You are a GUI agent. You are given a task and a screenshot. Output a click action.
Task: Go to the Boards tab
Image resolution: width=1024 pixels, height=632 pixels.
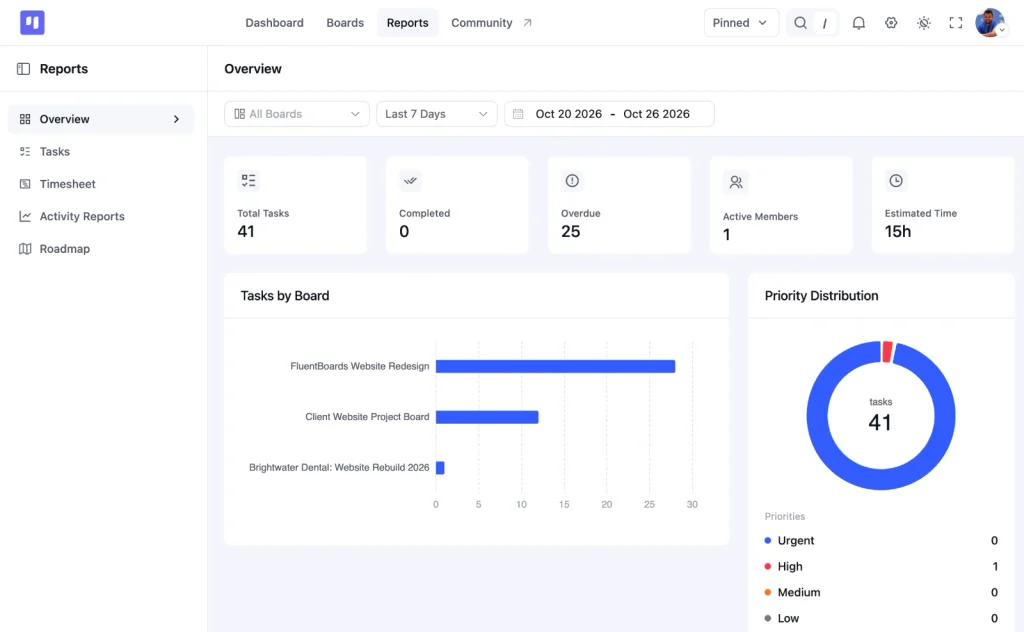pyautogui.click(x=345, y=23)
